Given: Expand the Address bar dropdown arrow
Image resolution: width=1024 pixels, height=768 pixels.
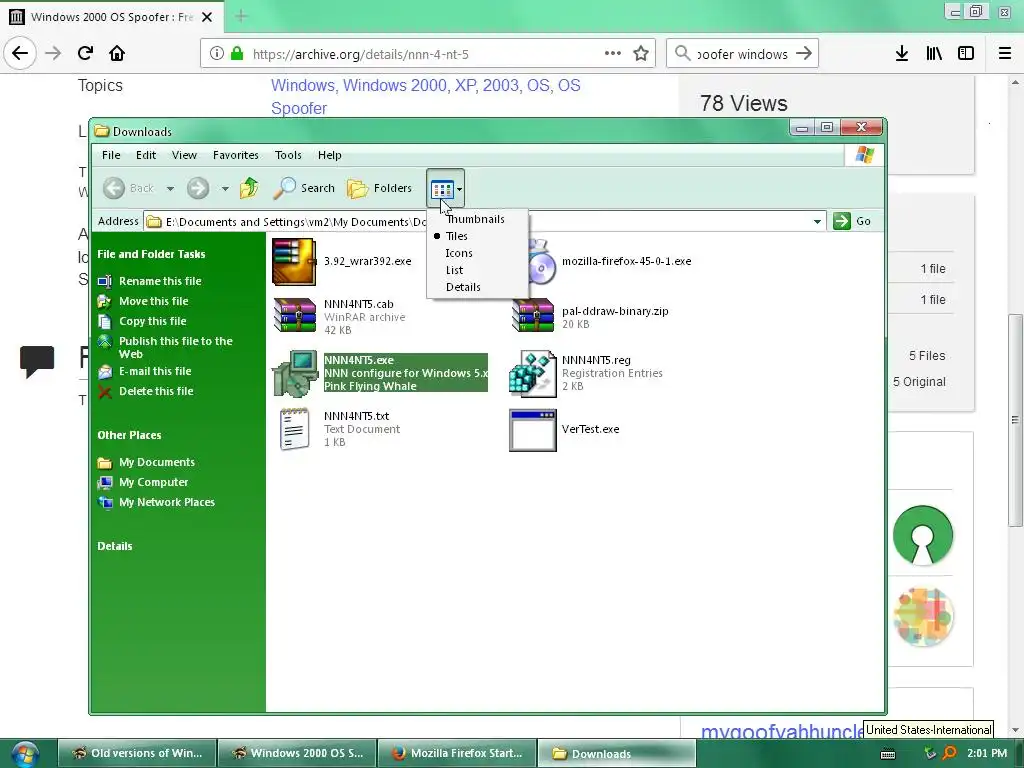Looking at the screenshot, I should pyautogui.click(x=817, y=221).
